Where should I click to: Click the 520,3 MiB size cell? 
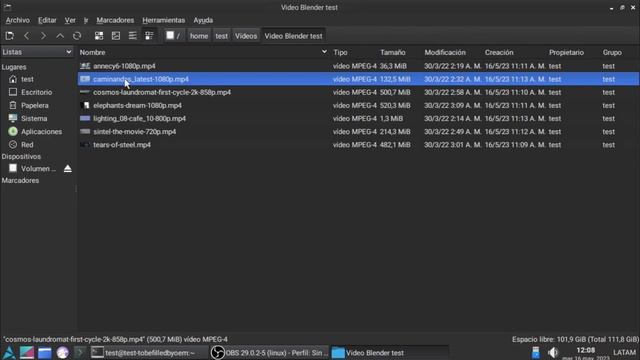point(395,105)
